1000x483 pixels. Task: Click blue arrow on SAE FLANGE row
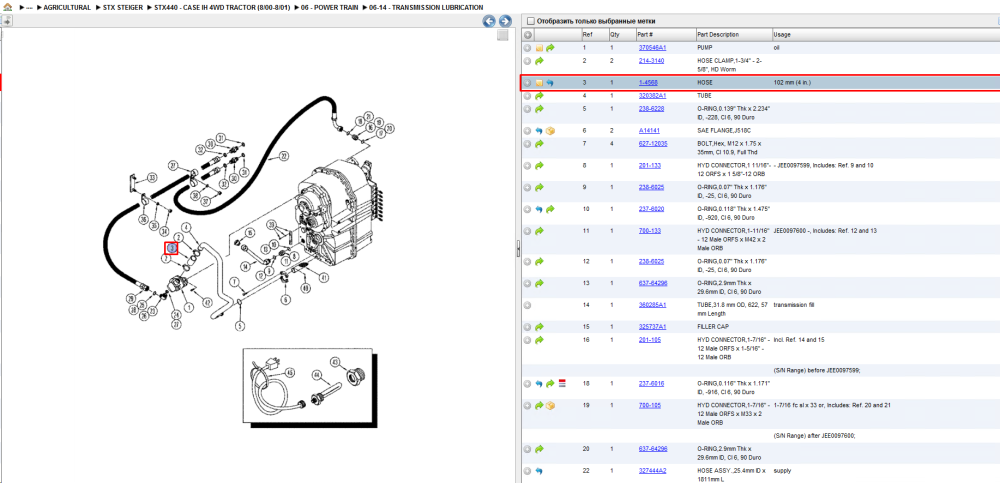(x=539, y=130)
